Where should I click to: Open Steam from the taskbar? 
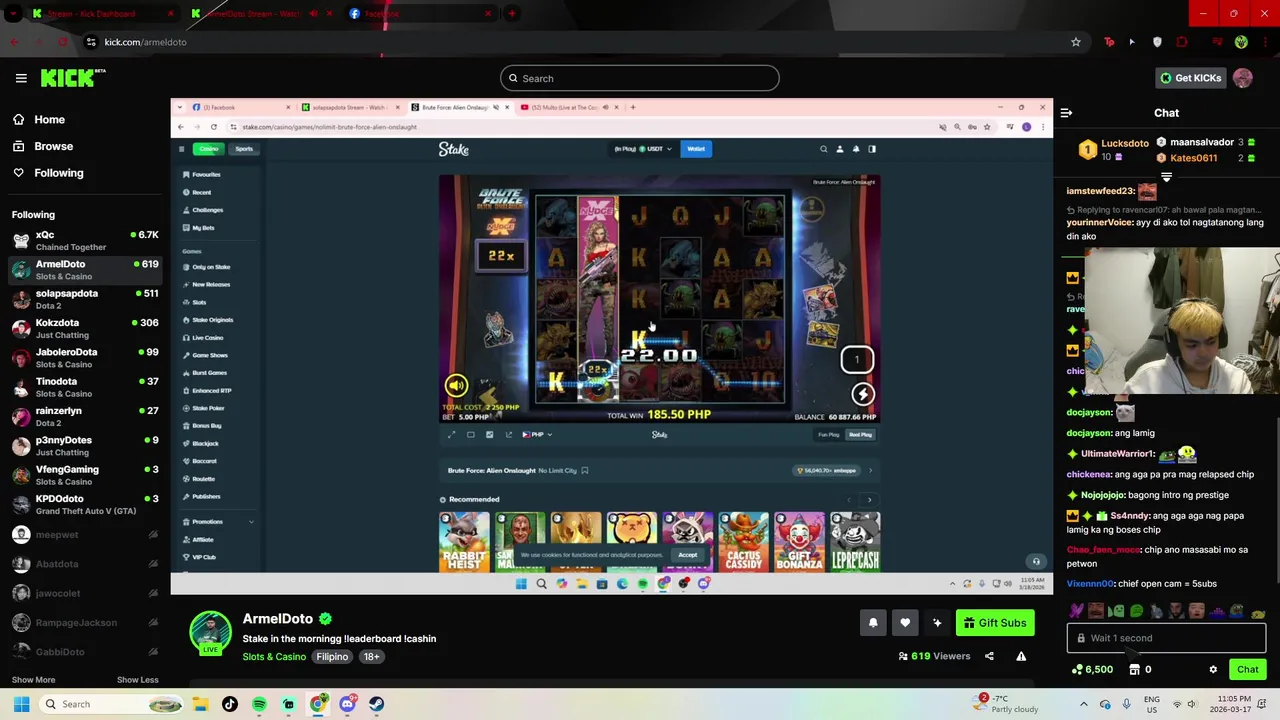[x=376, y=704]
